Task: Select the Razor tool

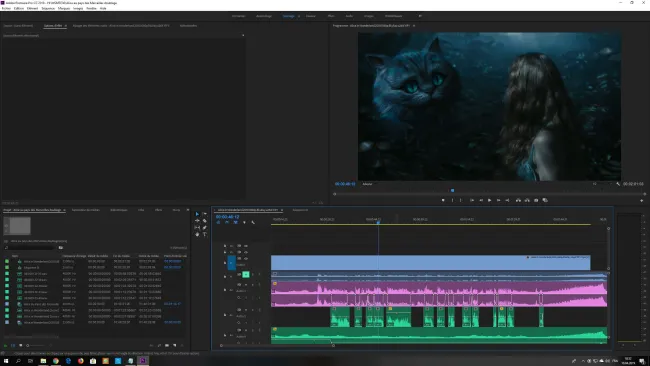Action: [x=205, y=221]
